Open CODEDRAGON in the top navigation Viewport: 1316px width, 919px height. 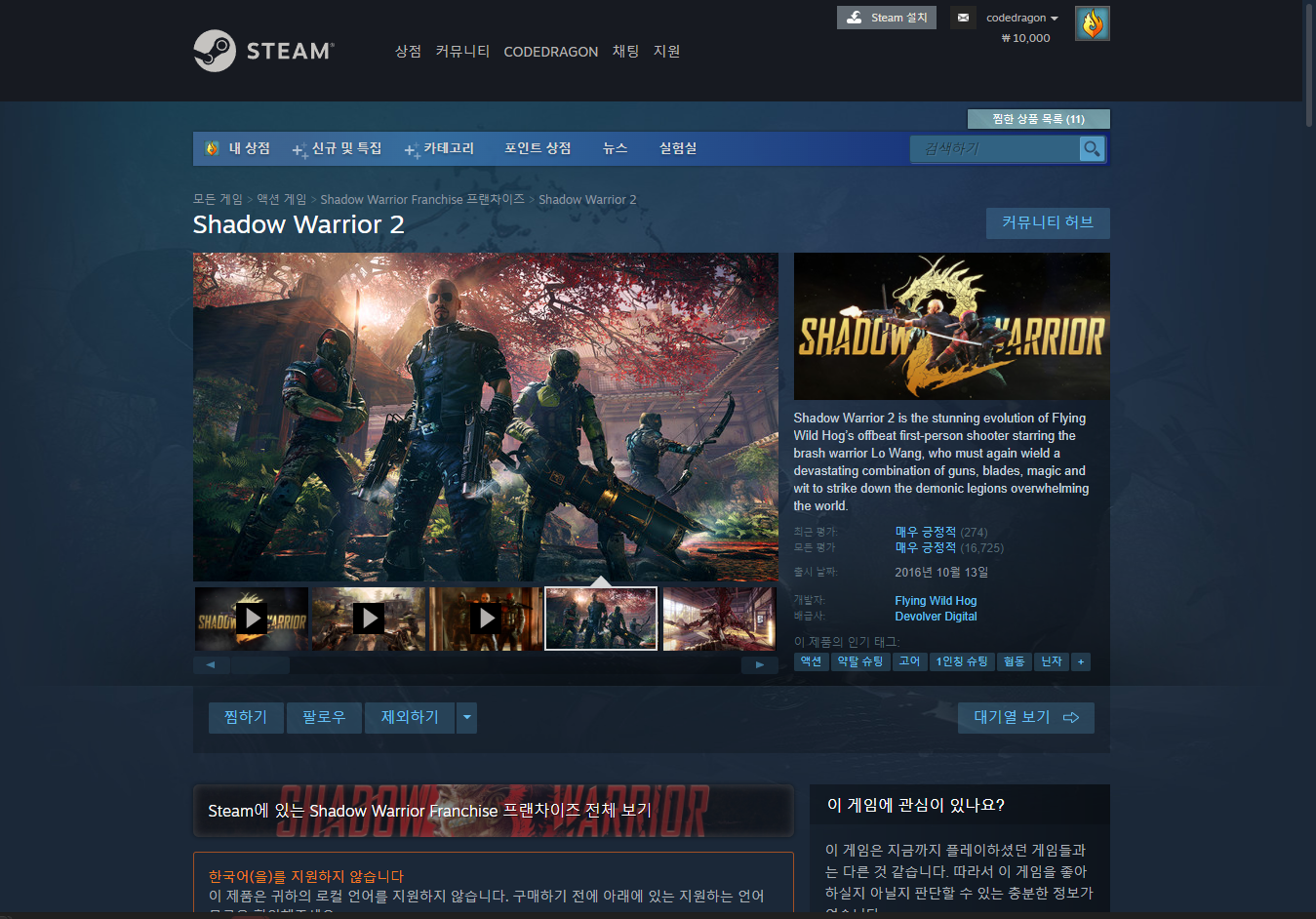[x=551, y=52]
